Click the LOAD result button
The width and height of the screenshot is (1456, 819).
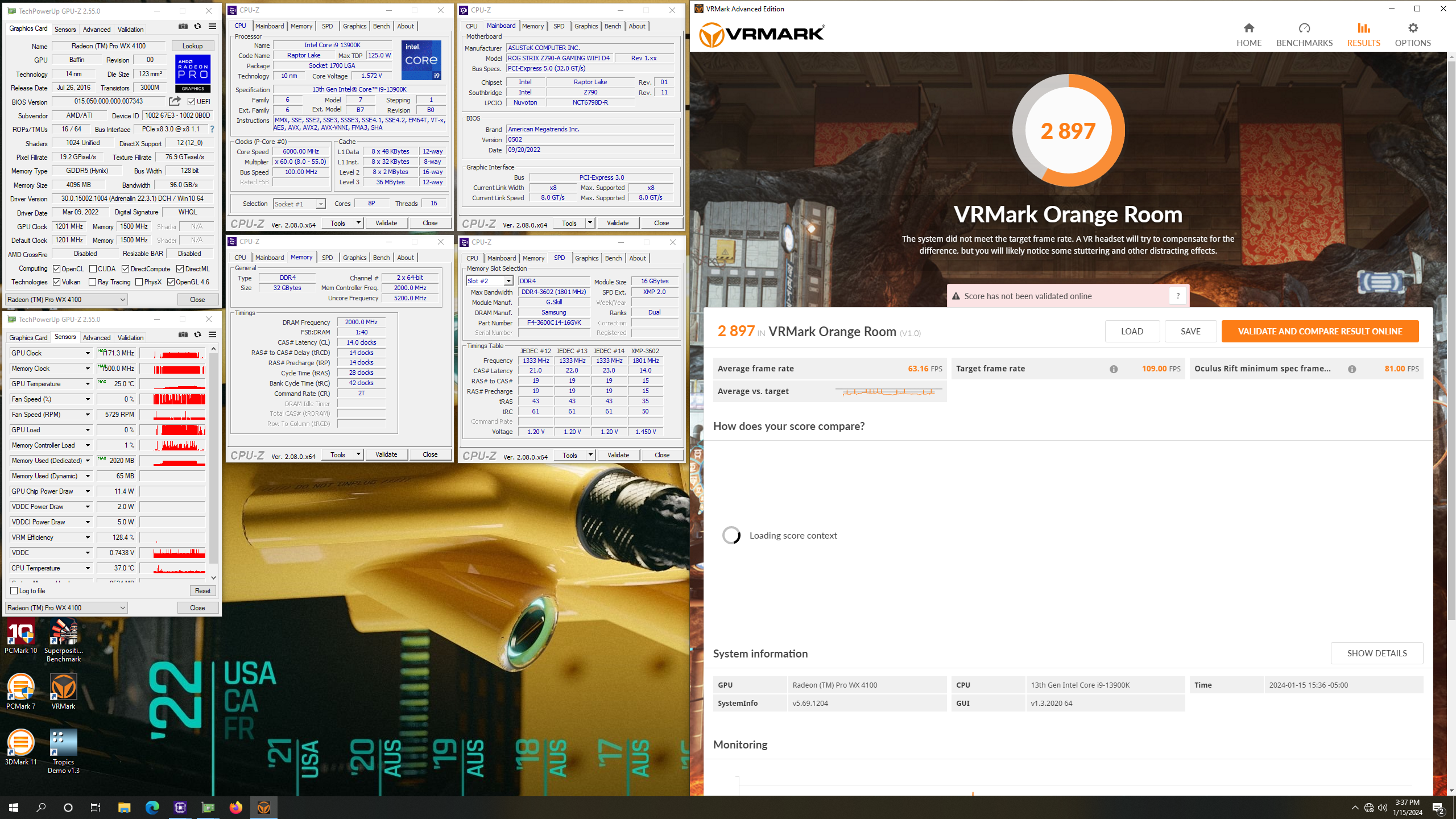coord(1132,331)
